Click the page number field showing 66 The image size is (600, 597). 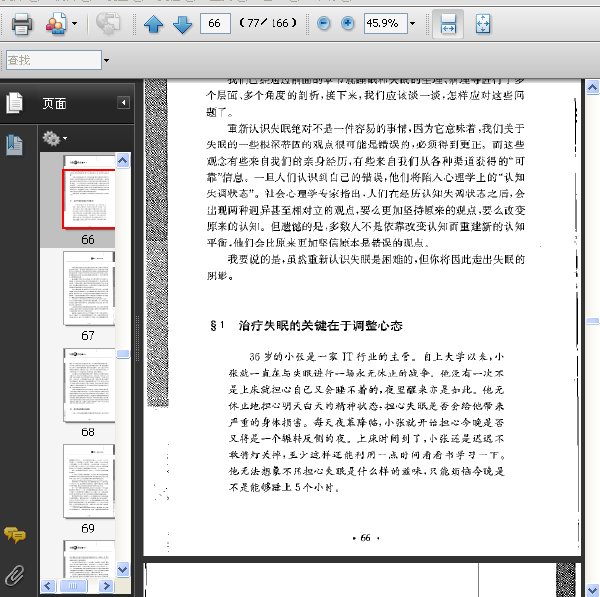pos(215,23)
